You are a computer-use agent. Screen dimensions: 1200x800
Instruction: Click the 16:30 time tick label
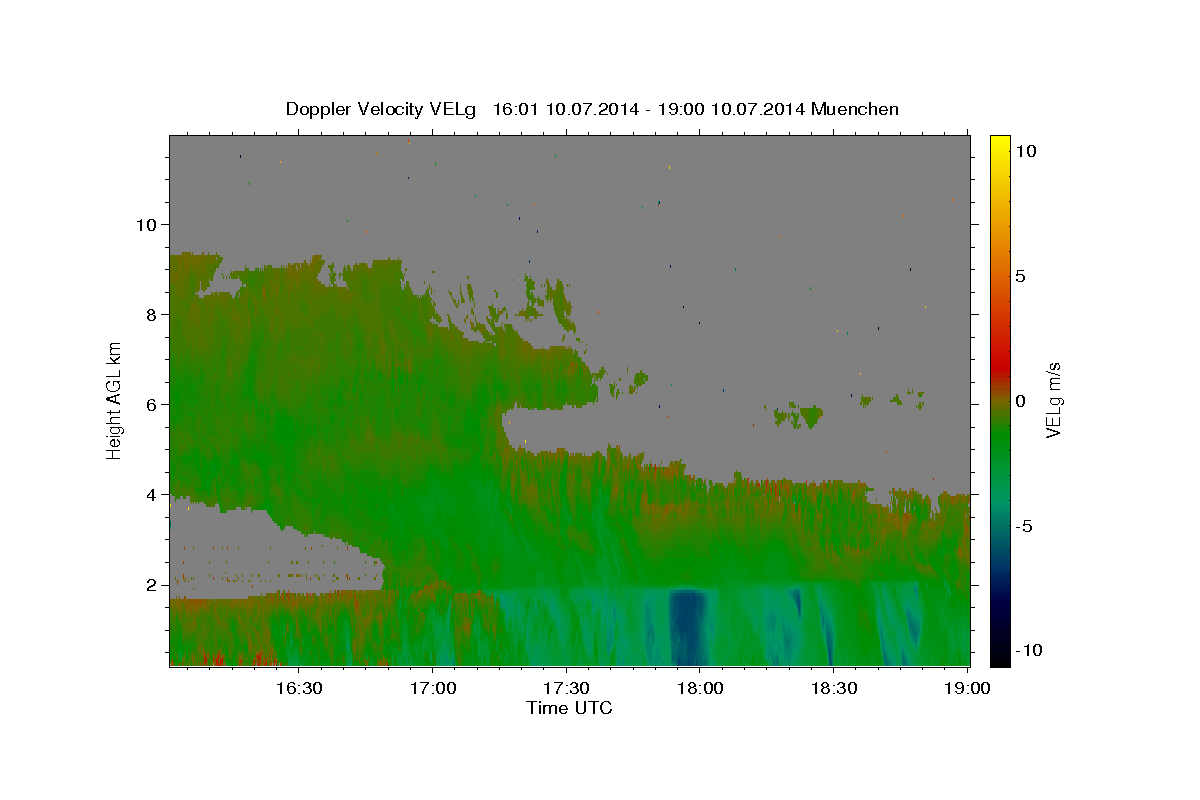pyautogui.click(x=298, y=688)
